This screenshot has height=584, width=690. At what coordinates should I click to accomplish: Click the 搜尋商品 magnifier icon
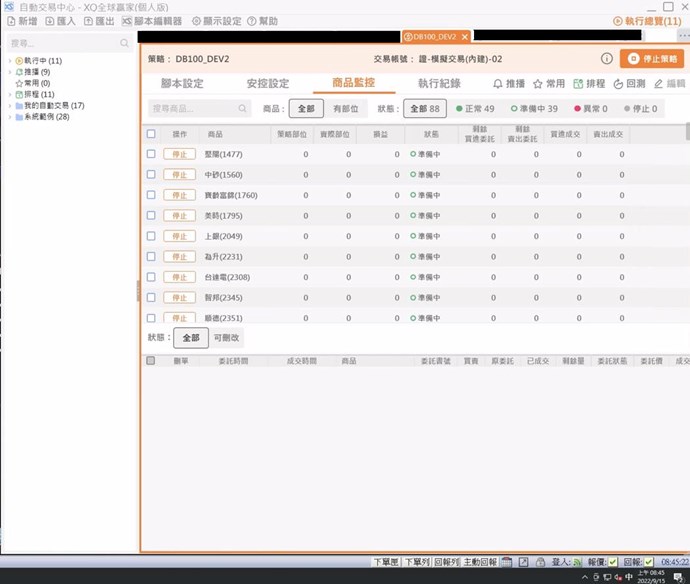click(x=242, y=108)
